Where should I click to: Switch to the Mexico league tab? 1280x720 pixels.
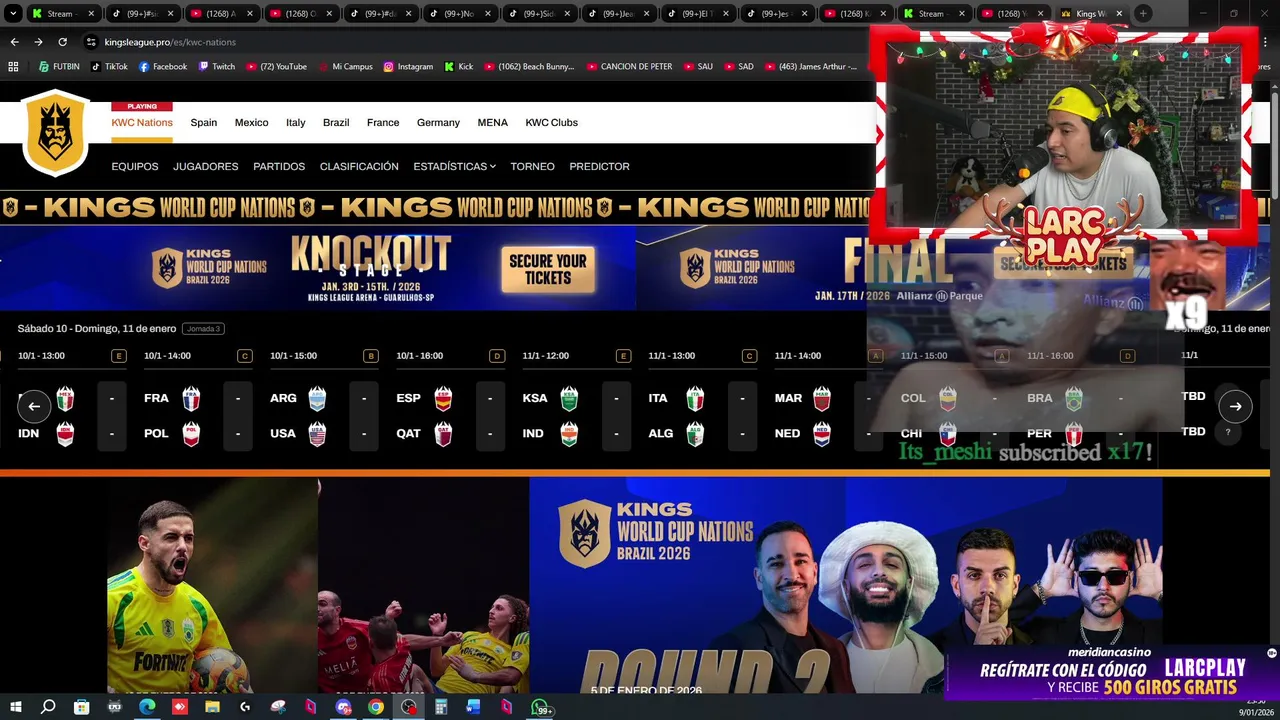[x=251, y=122]
